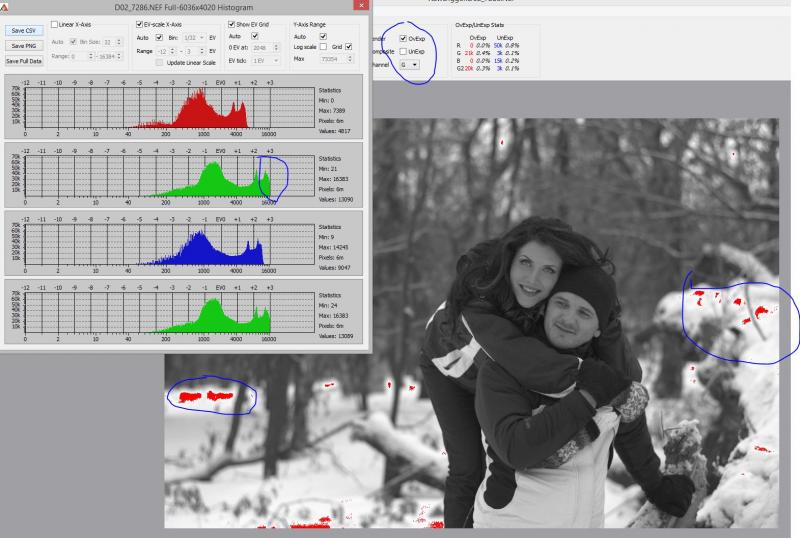Click the Save CSV button
The image size is (800, 538).
coord(23,31)
